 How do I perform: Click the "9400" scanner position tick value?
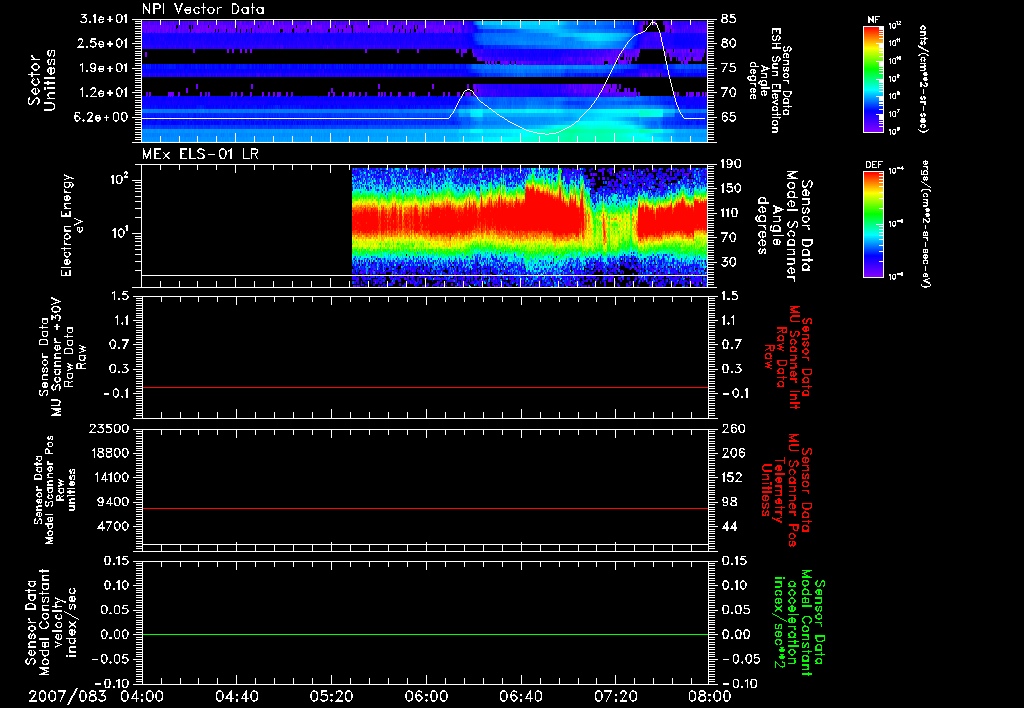(x=113, y=502)
